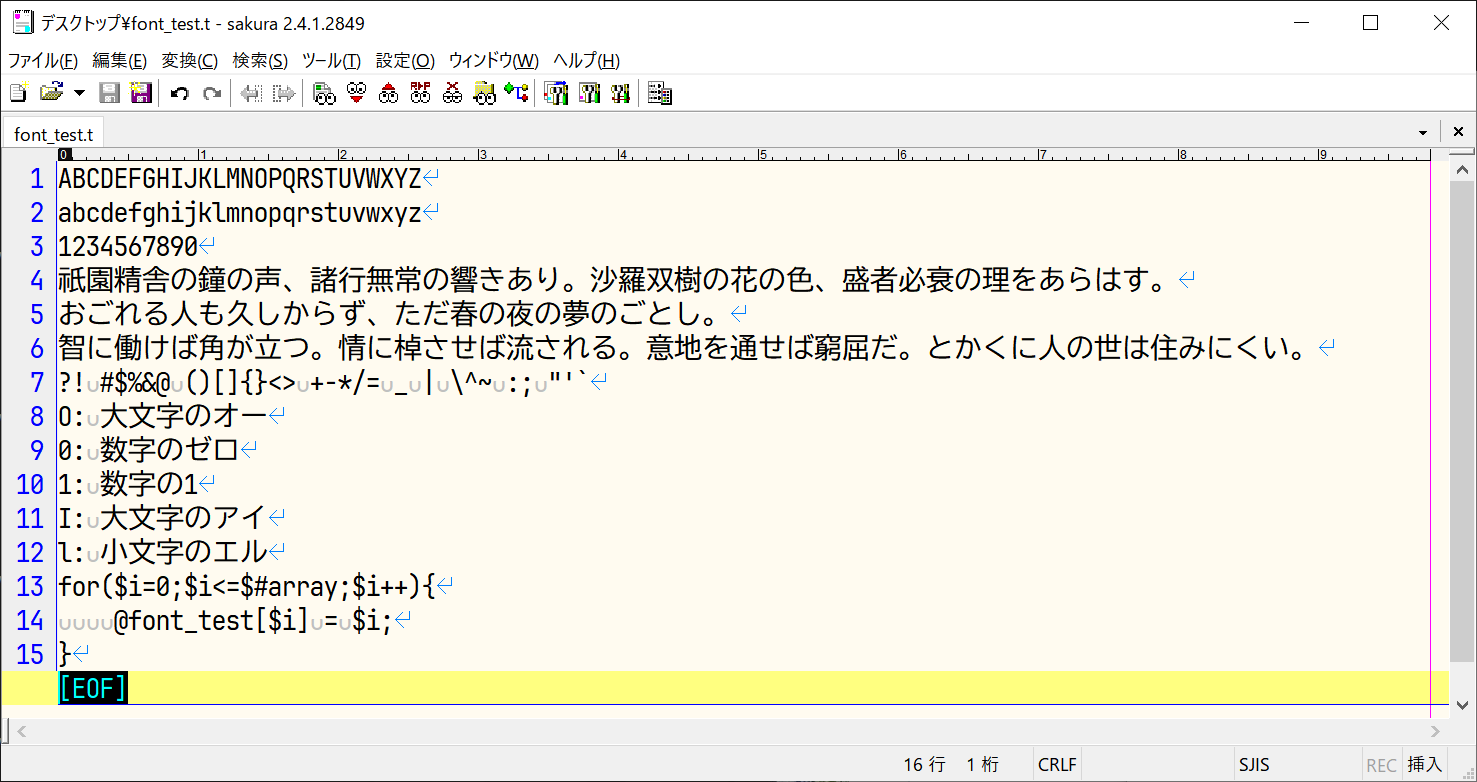This screenshot has width=1477, height=782.
Task: Open the Replace dialog icon
Action: (420, 94)
